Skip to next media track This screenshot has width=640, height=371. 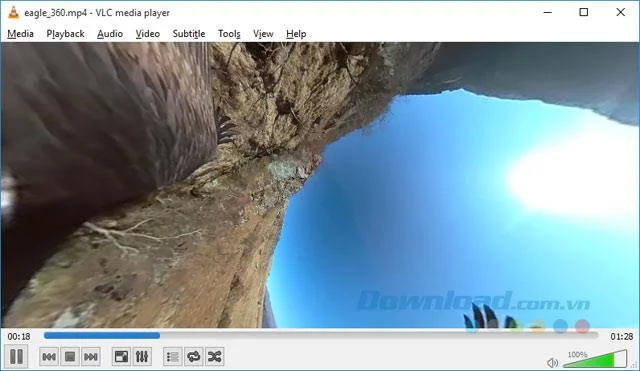pyautogui.click(x=91, y=357)
